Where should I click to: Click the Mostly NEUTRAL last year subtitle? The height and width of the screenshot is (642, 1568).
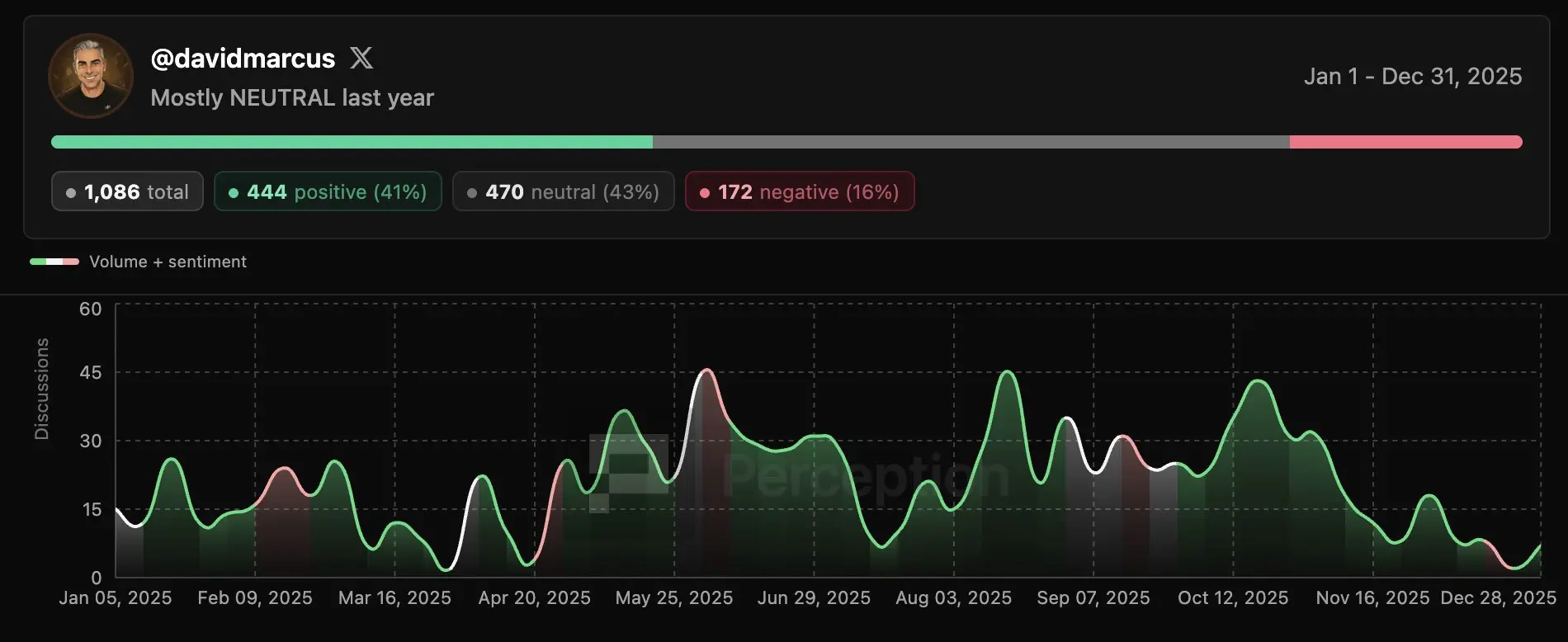tap(292, 97)
